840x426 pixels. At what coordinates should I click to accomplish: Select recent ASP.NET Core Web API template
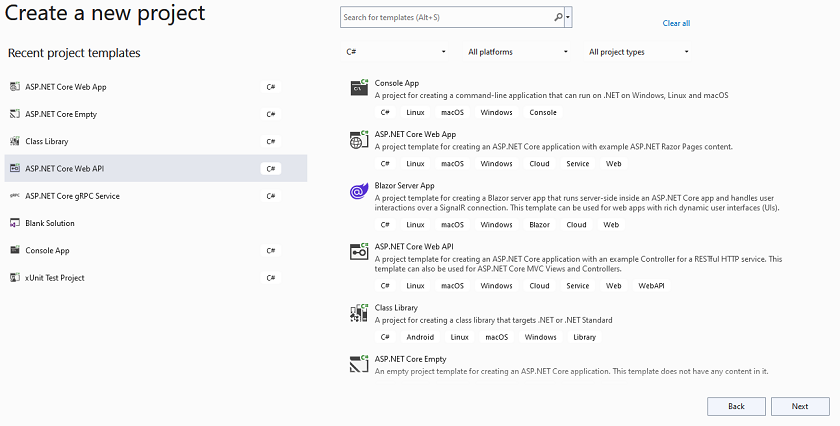pos(65,169)
